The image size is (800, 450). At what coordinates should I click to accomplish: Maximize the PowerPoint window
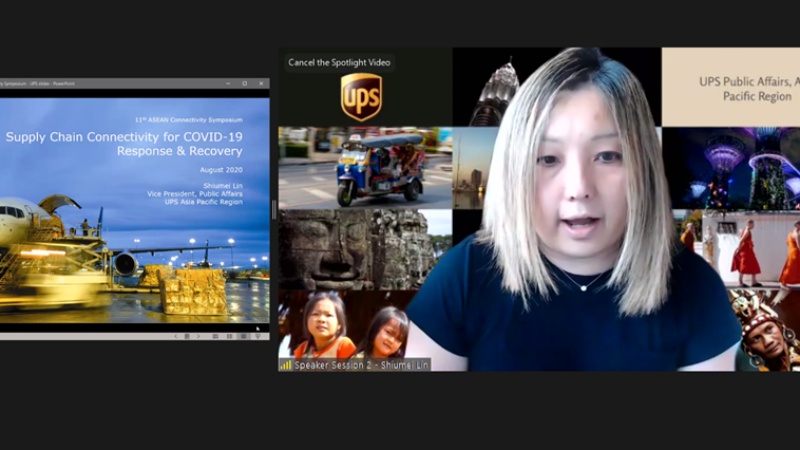point(245,83)
